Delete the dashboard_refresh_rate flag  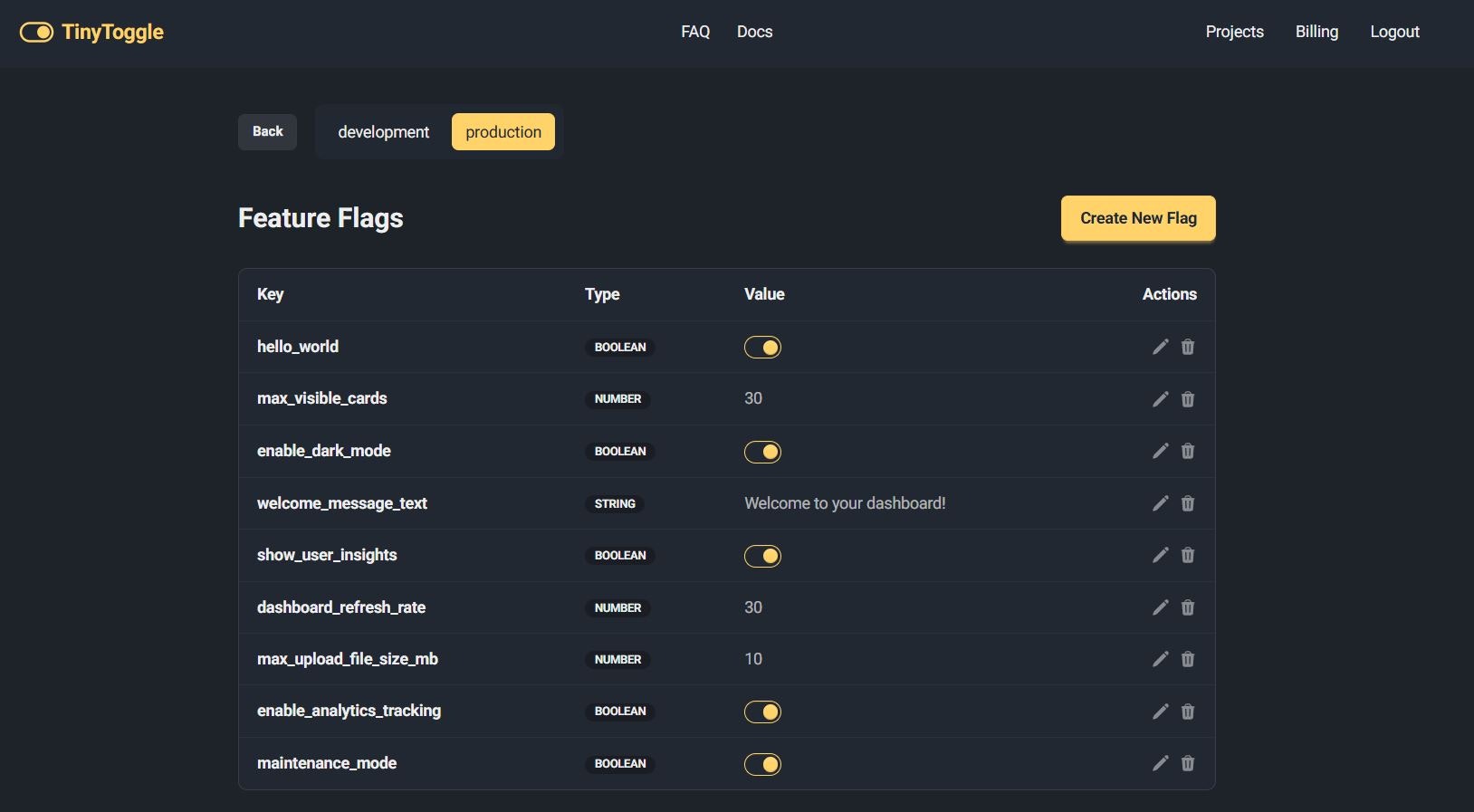1188,607
